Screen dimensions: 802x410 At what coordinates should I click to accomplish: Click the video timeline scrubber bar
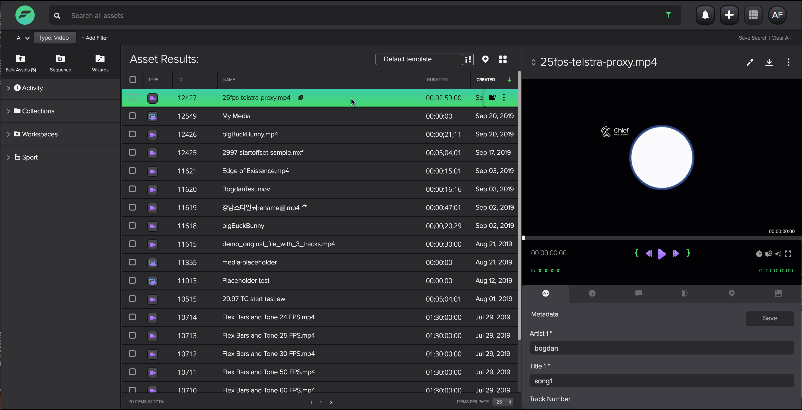pos(660,237)
